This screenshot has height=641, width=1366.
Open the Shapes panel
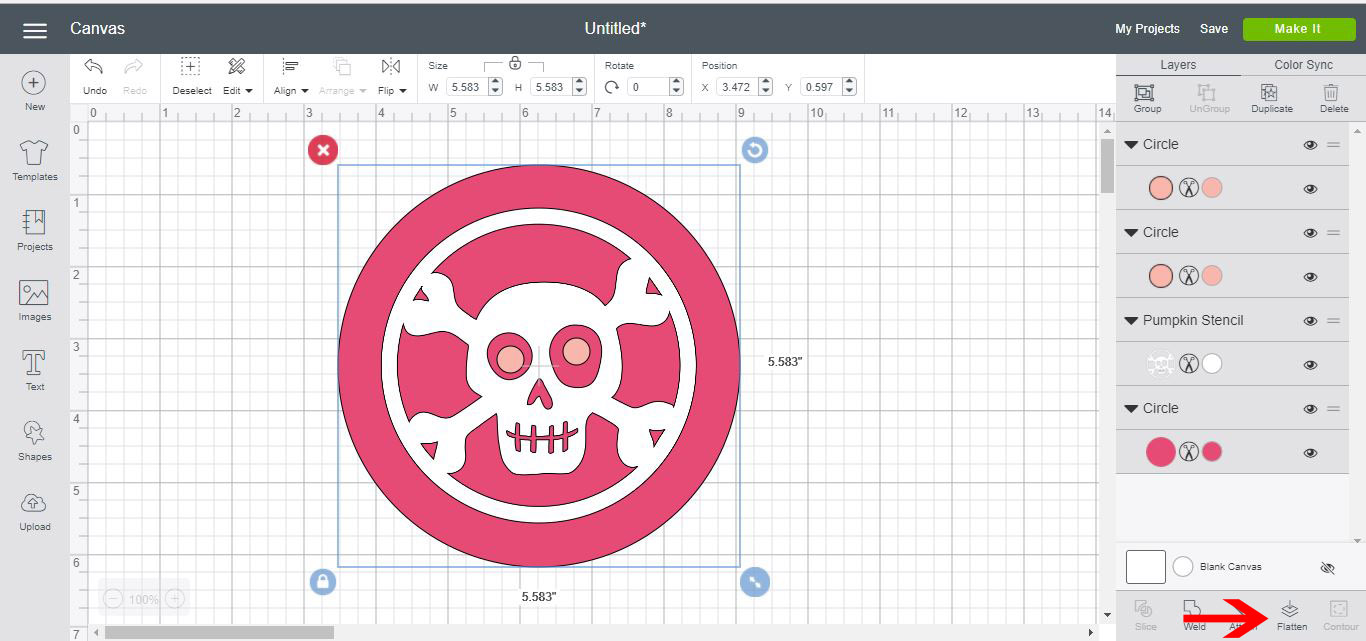(33, 441)
